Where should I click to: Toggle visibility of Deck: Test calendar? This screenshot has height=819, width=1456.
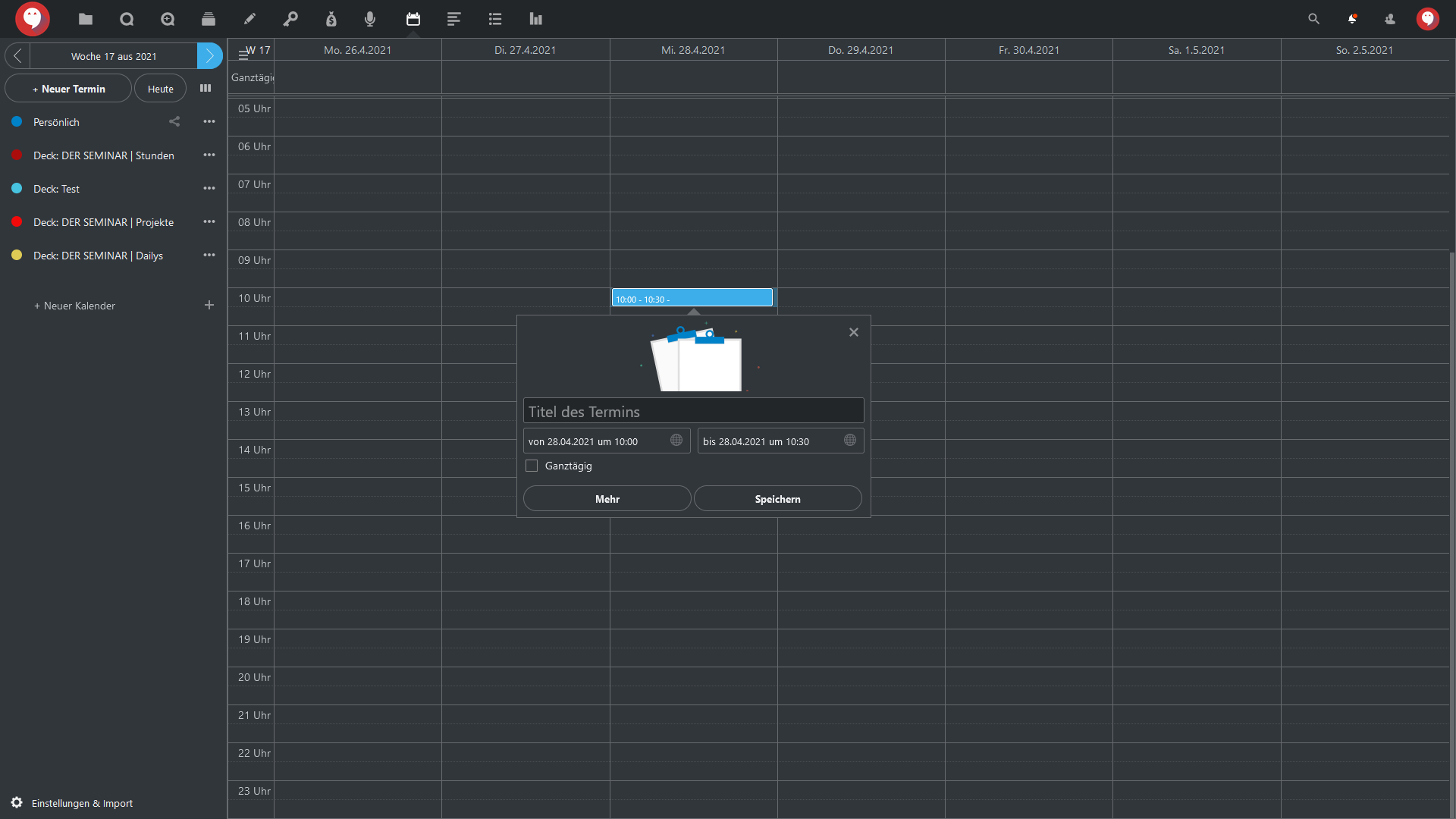pos(17,188)
